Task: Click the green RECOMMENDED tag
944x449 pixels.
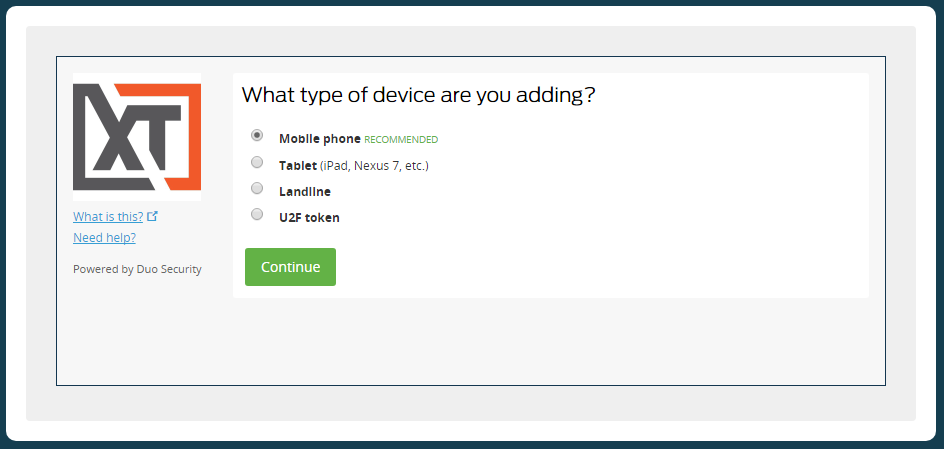Action: (401, 140)
